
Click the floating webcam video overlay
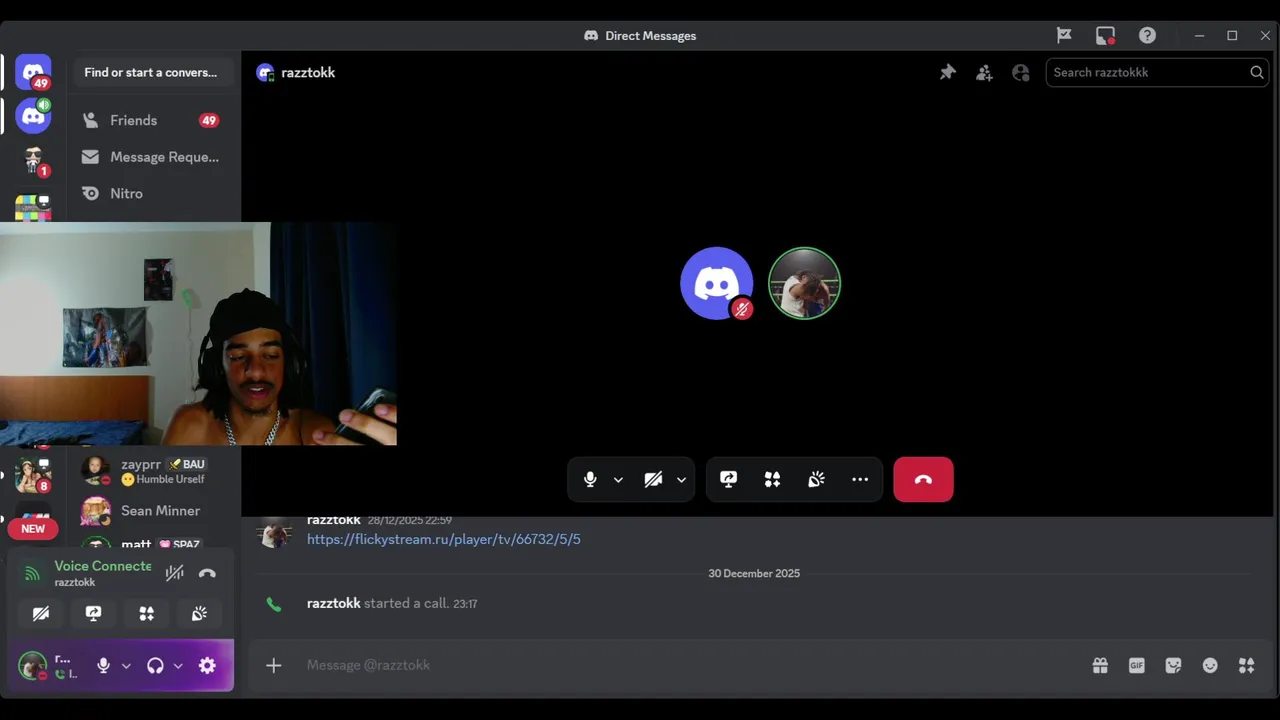click(x=198, y=334)
